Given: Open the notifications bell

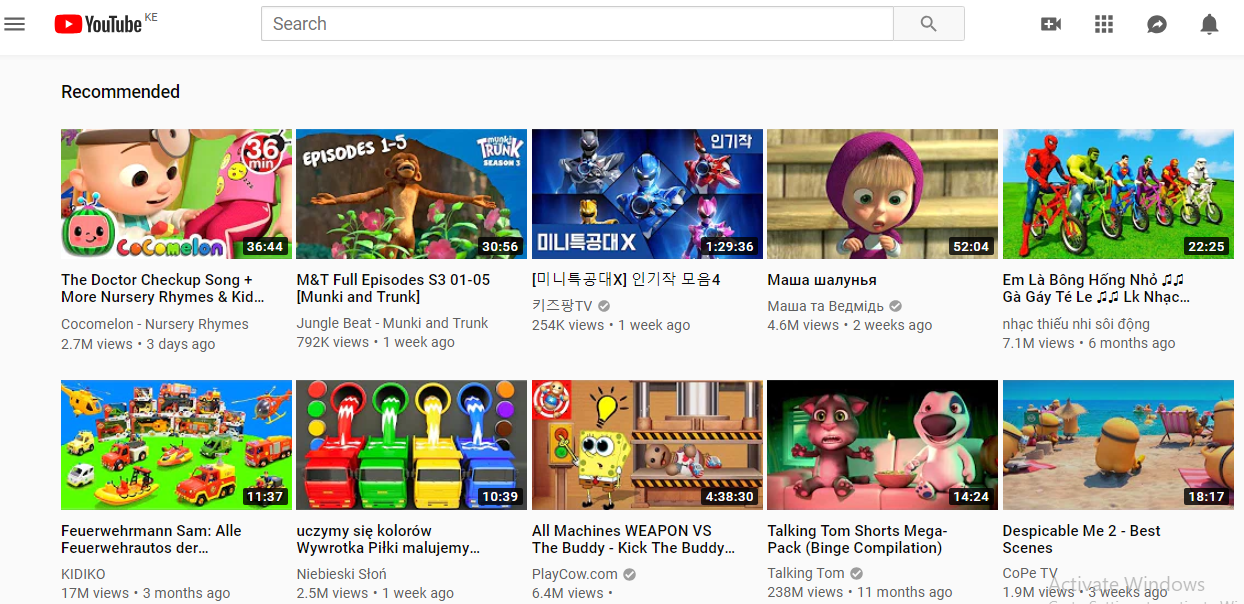Looking at the screenshot, I should (1210, 24).
